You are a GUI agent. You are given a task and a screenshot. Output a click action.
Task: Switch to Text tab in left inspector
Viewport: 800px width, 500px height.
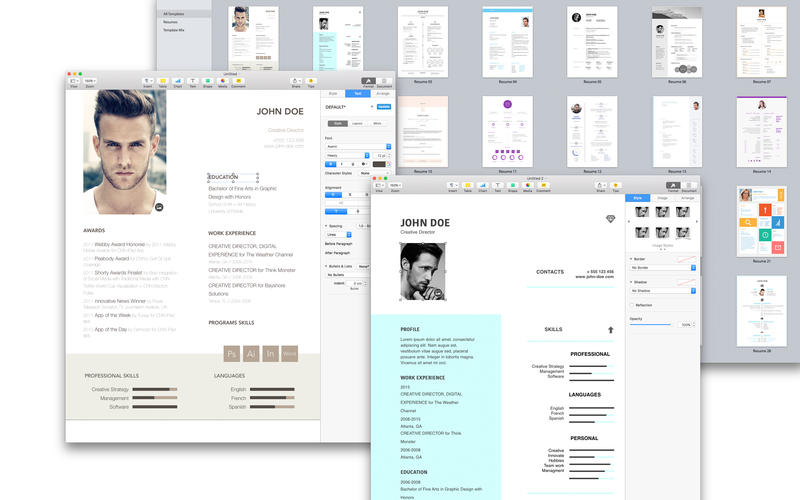(x=358, y=93)
